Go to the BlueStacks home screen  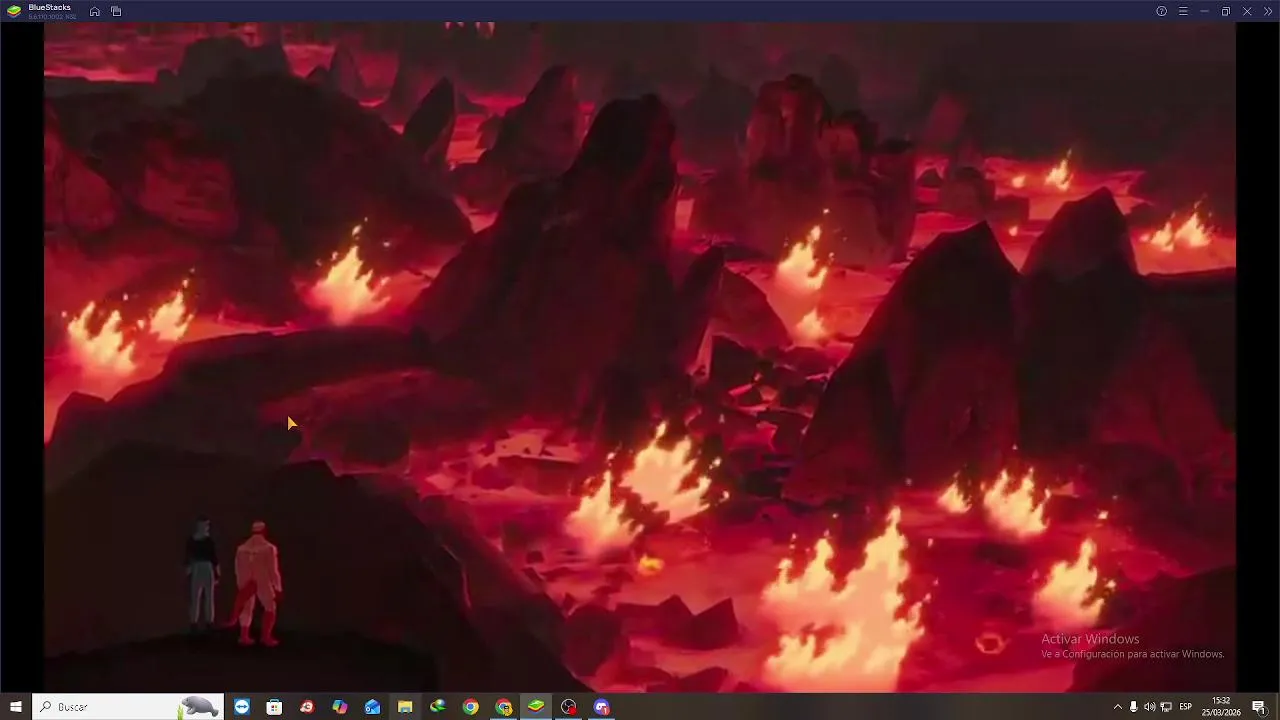click(94, 11)
